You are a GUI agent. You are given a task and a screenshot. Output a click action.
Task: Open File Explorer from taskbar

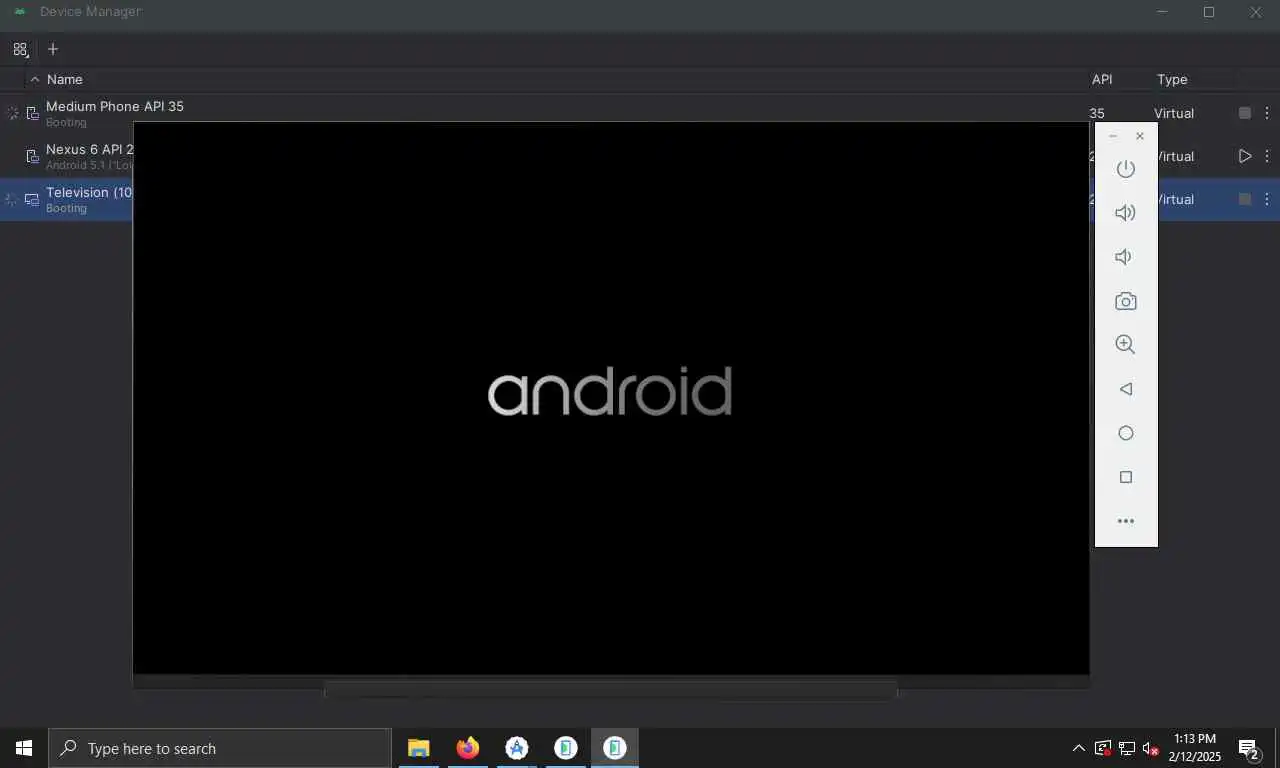click(x=418, y=748)
